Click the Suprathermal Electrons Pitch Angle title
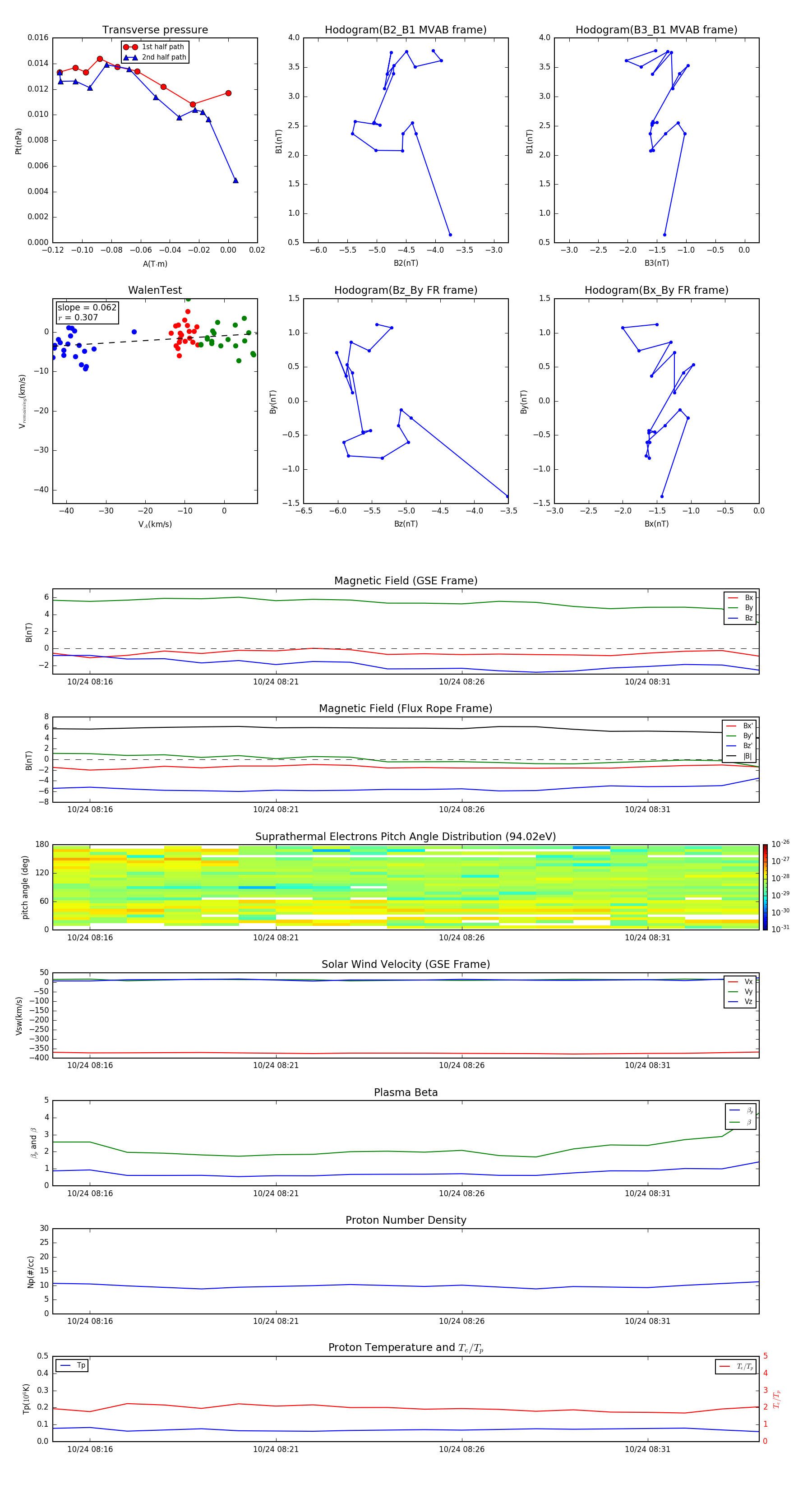Viewport: 812px width, 1489px height. (x=406, y=837)
